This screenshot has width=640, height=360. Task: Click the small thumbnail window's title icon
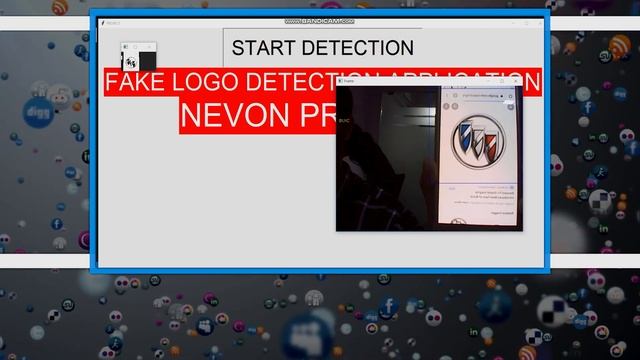[126, 47]
